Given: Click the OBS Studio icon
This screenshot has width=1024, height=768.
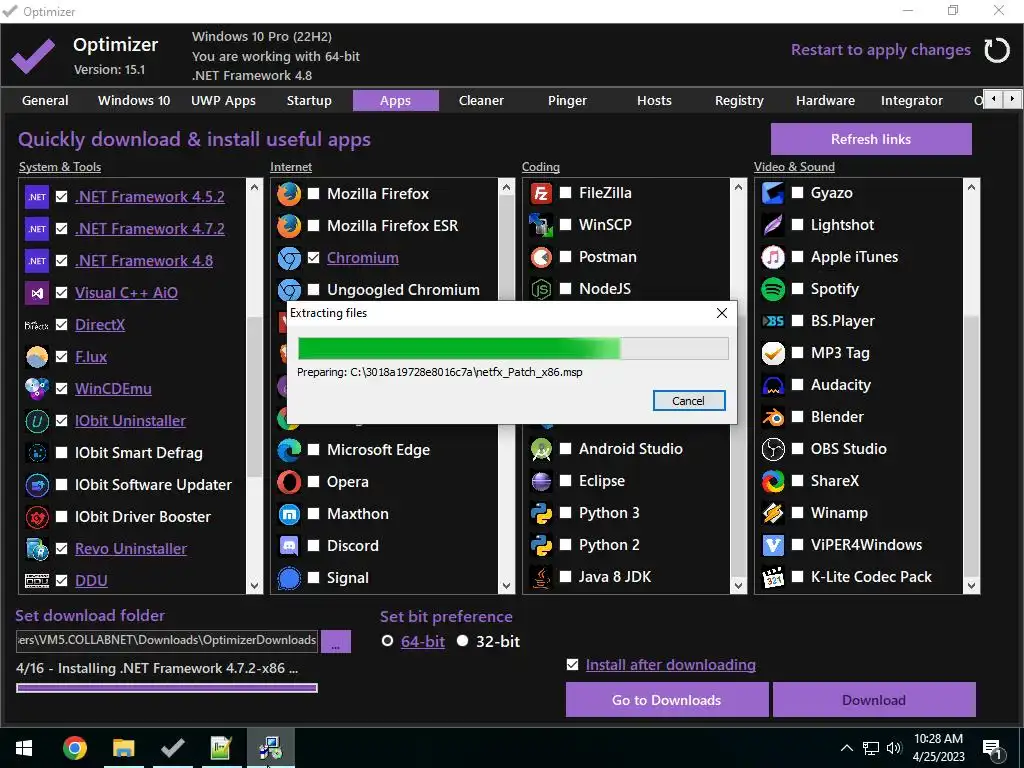Looking at the screenshot, I should pyautogui.click(x=773, y=449).
